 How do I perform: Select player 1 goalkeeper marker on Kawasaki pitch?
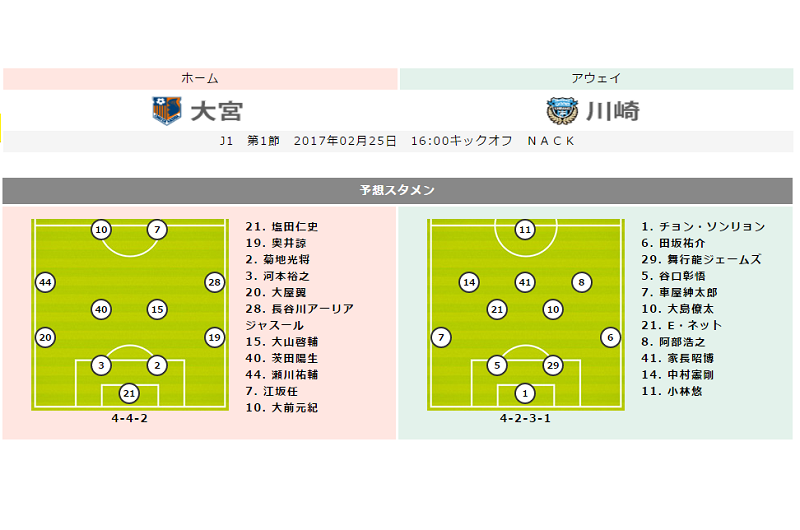[525, 393]
